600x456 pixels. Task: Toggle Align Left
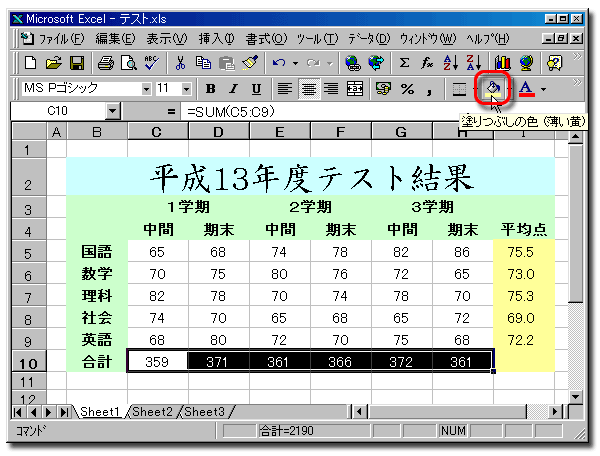click(284, 89)
